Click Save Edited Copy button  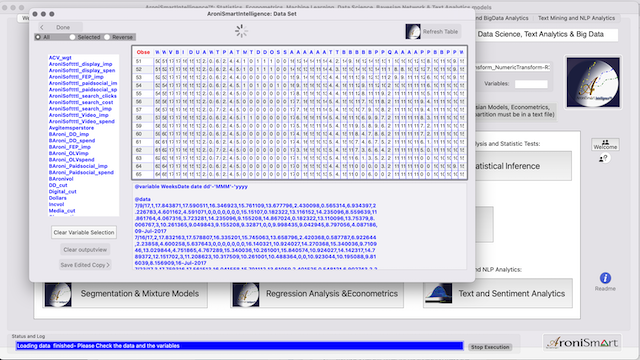pyautogui.click(x=85, y=265)
